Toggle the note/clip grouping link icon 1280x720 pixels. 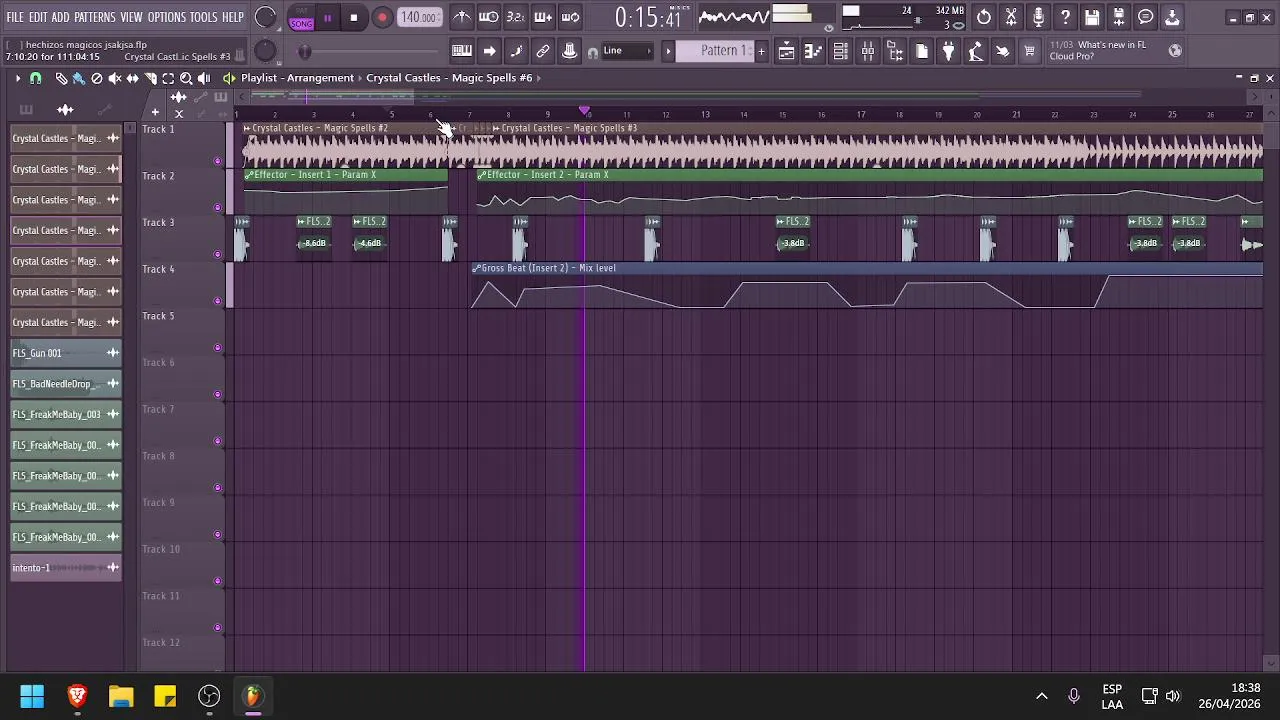pos(543,51)
